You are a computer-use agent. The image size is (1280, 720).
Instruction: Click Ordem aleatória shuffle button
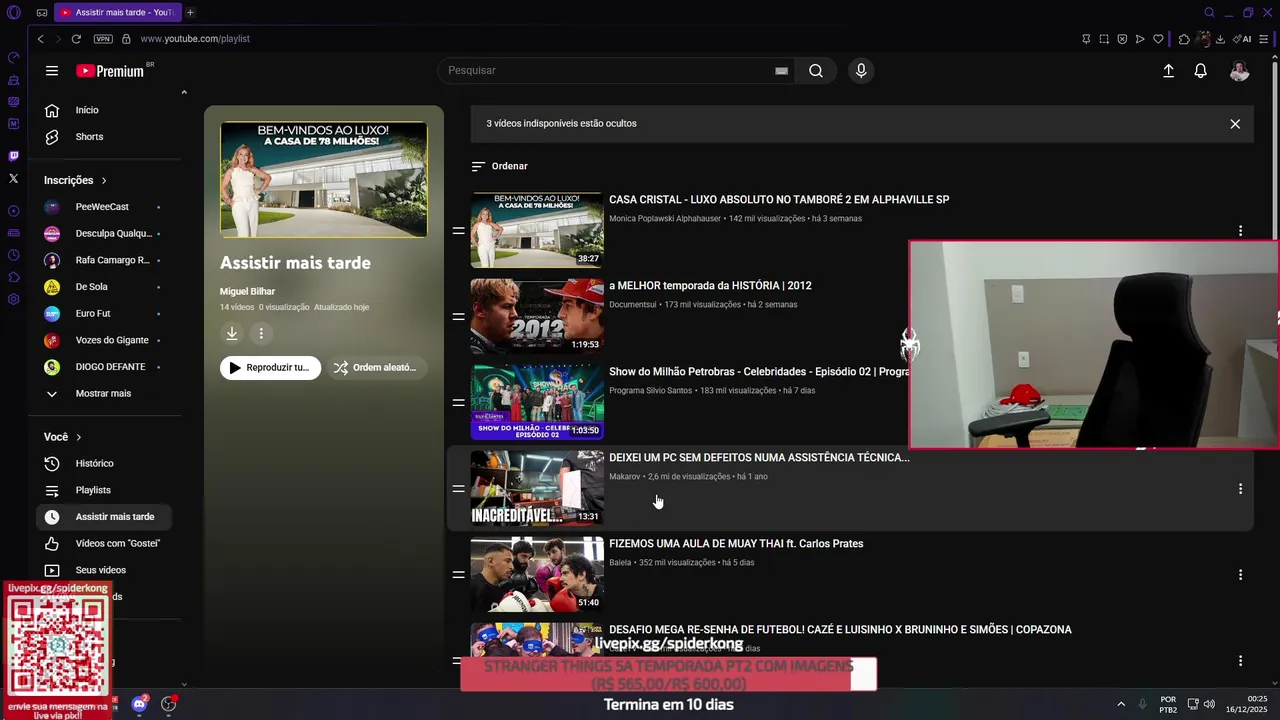point(376,368)
